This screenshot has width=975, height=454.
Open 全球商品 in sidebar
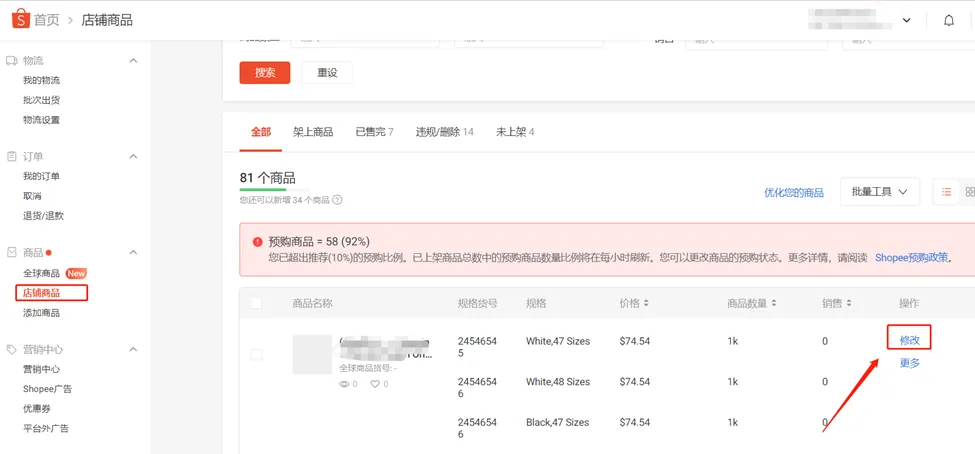(42, 273)
